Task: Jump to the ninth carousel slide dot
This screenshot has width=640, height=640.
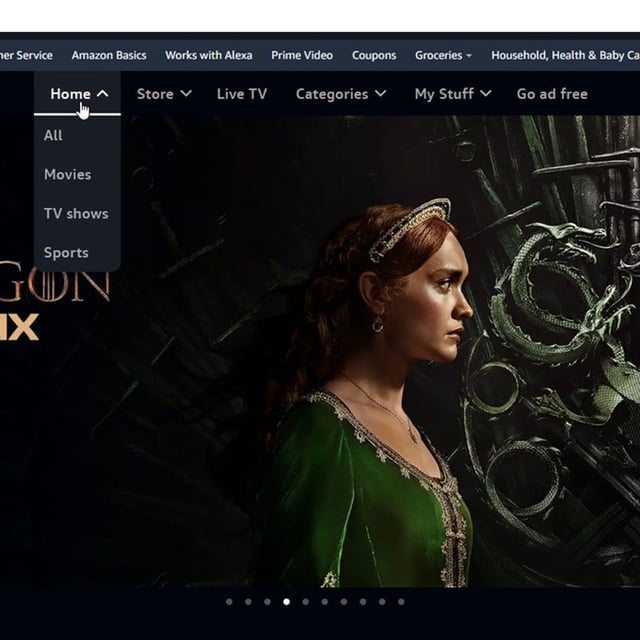Action: (x=382, y=602)
